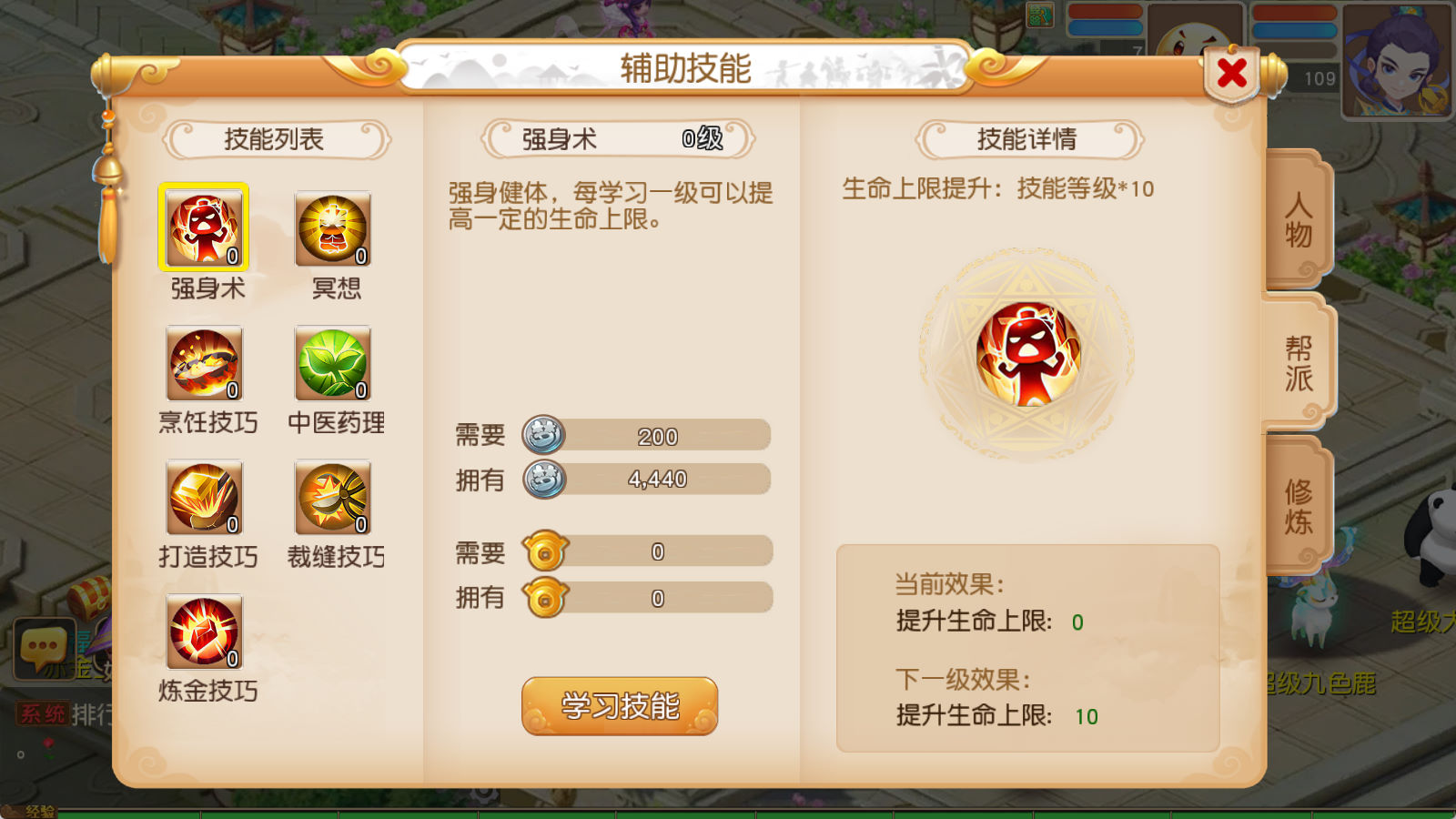Click the player character portrait avatar
Screen dimensions: 1456x819
click(x=1398, y=60)
